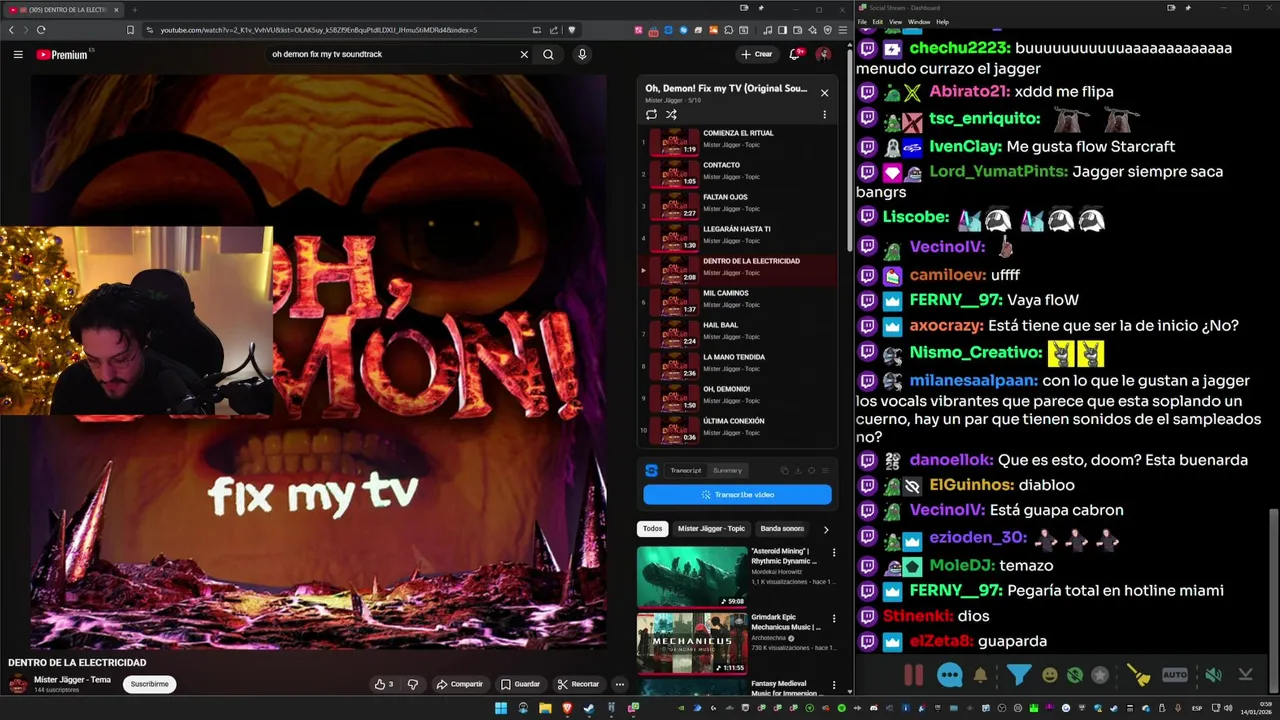
Task: Toggle the AUTO button in Social Stream
Action: click(x=1175, y=675)
